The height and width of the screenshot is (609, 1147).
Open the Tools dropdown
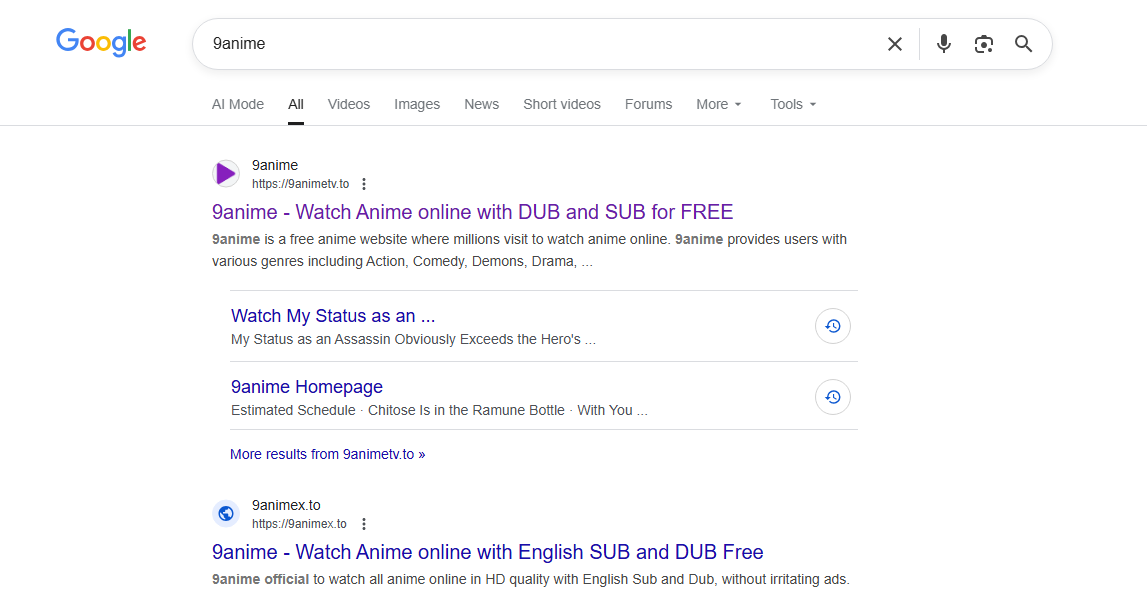pos(793,104)
